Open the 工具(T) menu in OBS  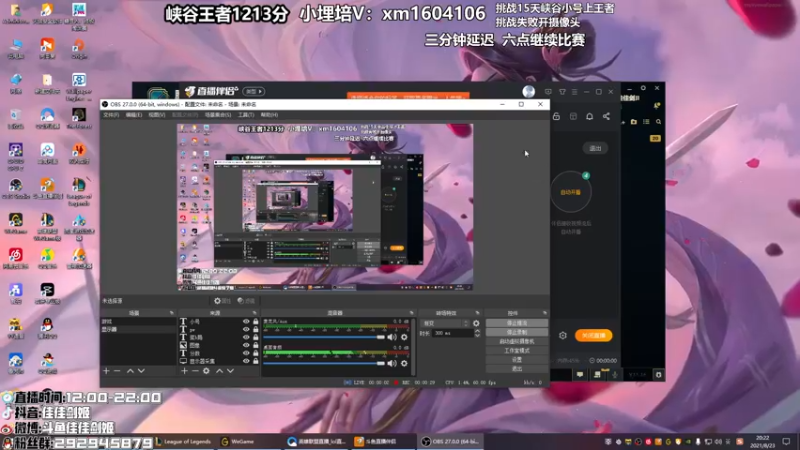[246, 115]
